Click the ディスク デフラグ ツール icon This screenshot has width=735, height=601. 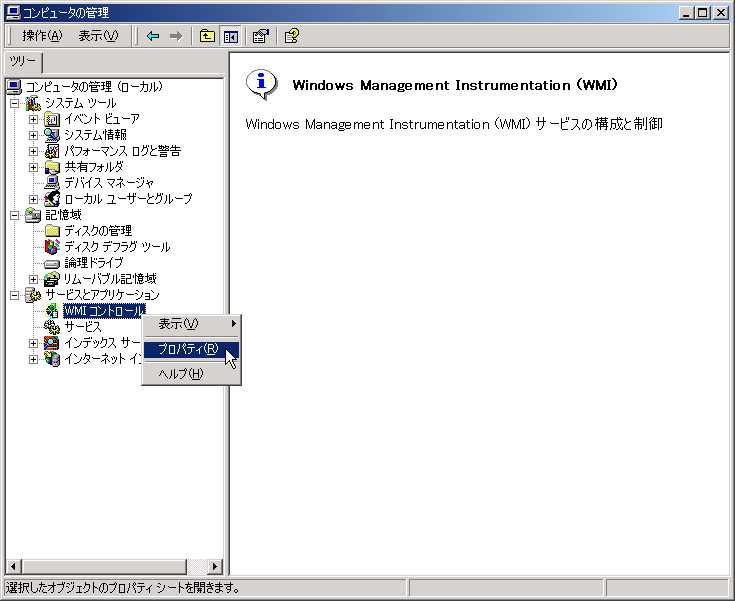(x=52, y=247)
